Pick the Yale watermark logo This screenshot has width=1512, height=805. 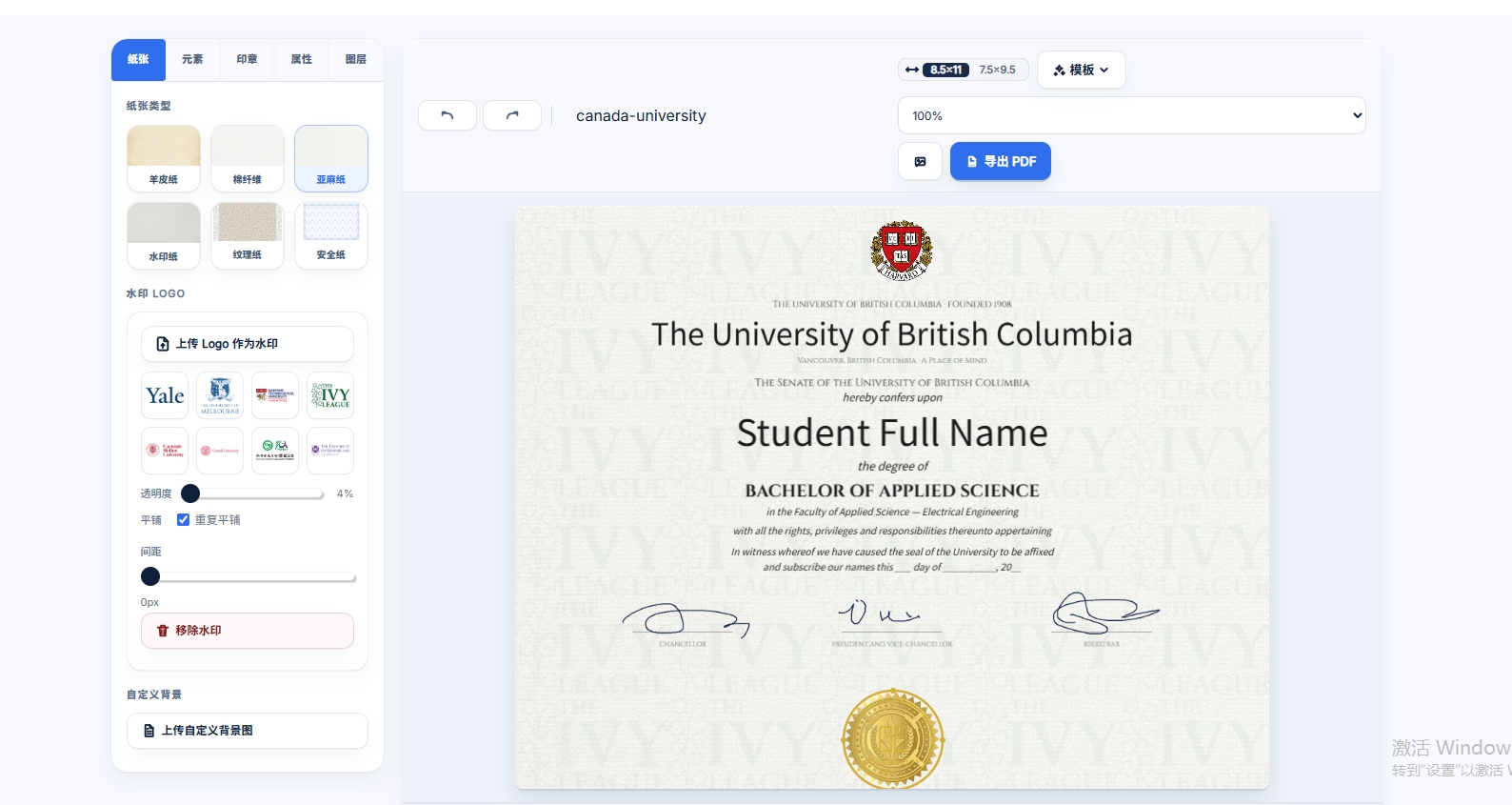coord(165,395)
